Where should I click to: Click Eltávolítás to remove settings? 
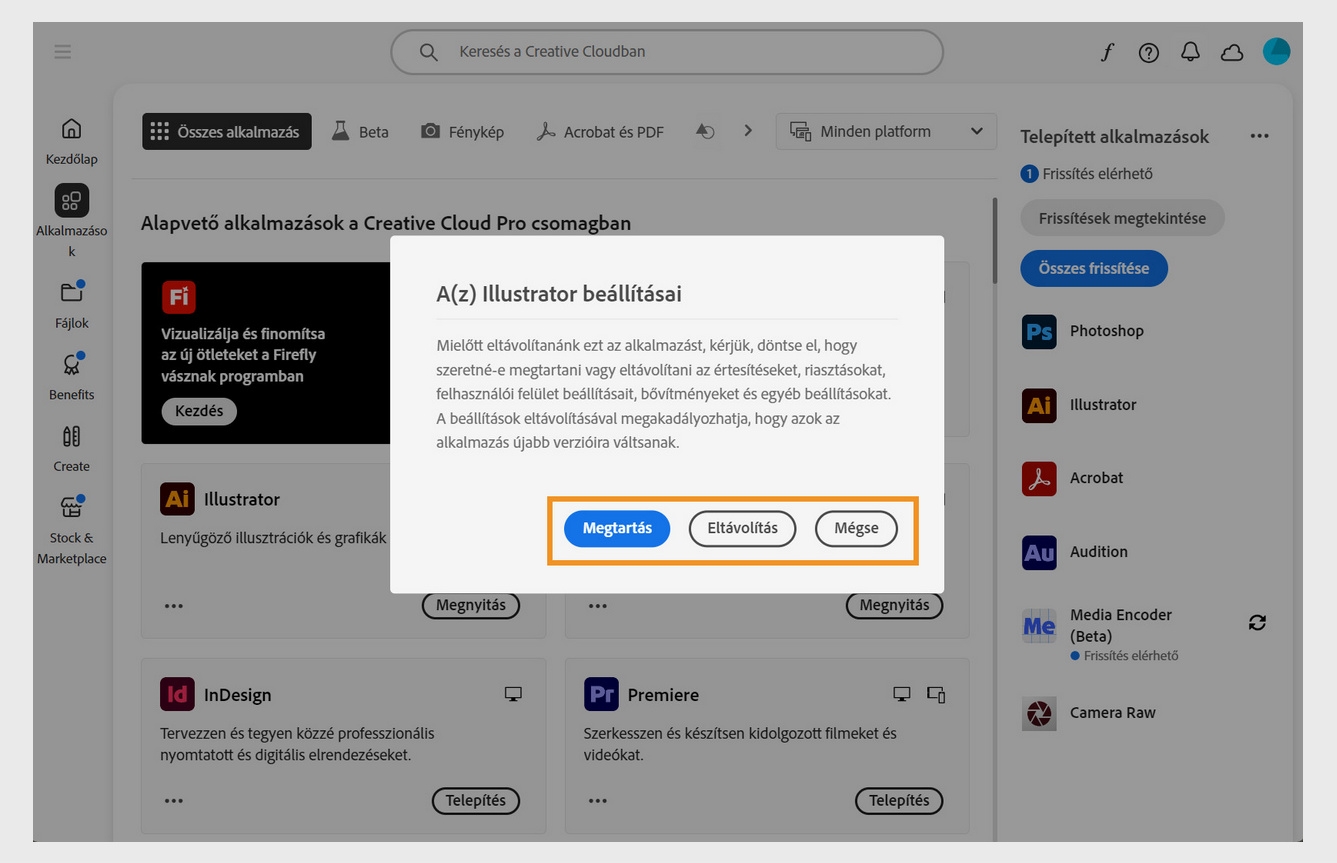click(742, 528)
